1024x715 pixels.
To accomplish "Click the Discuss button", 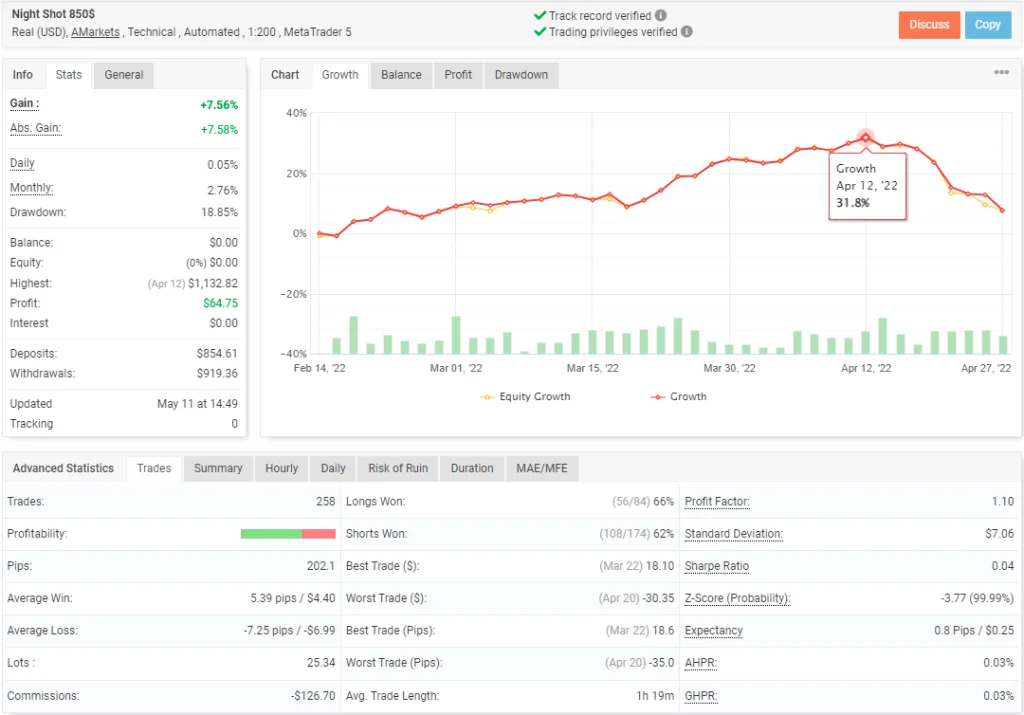I will [x=929, y=25].
